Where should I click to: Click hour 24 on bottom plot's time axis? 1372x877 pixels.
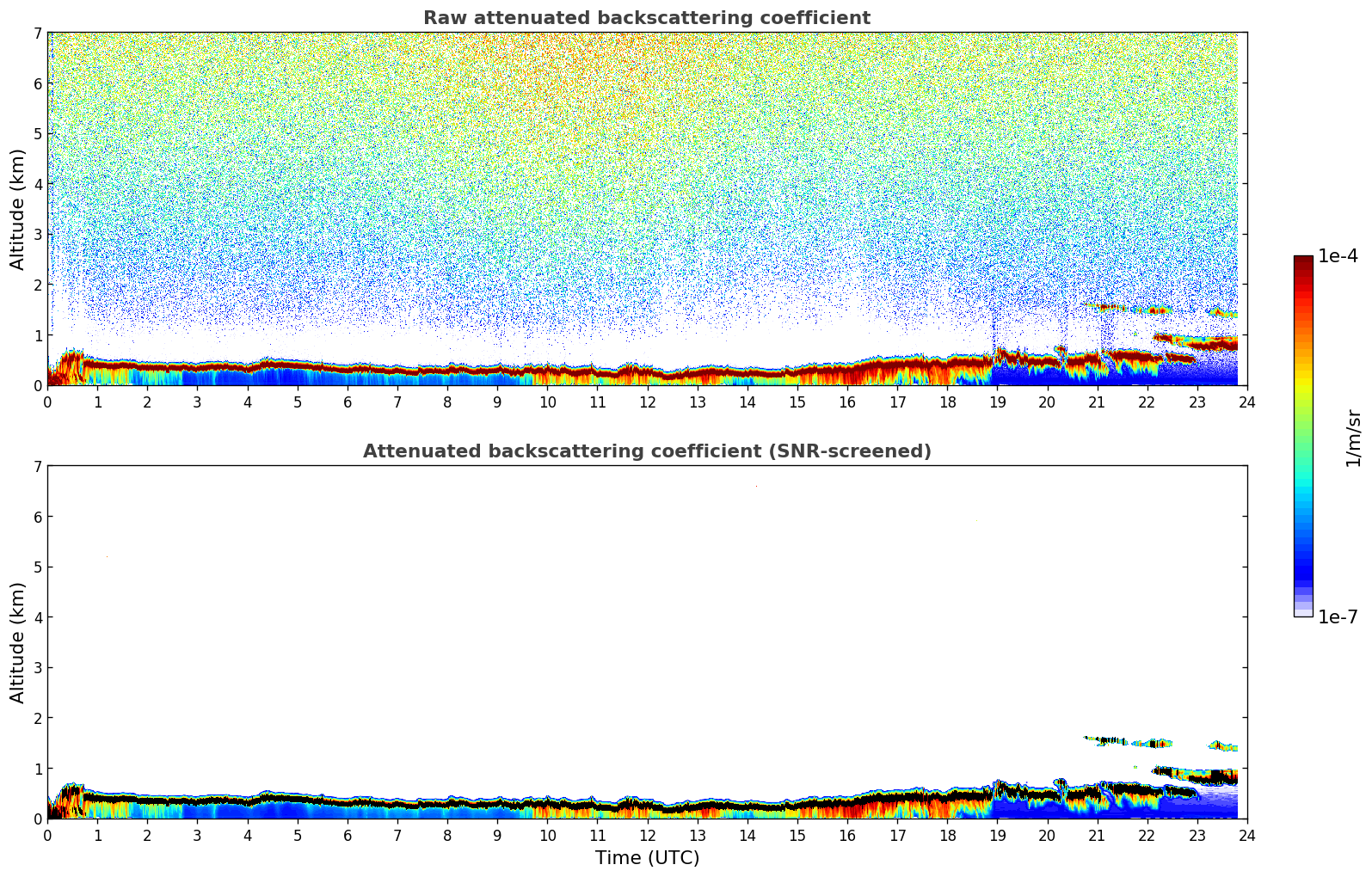pos(1246,835)
